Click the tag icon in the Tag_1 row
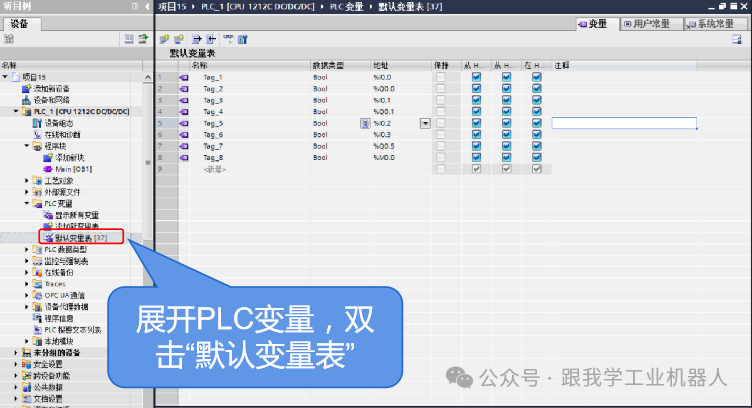The image size is (752, 408). [x=183, y=77]
